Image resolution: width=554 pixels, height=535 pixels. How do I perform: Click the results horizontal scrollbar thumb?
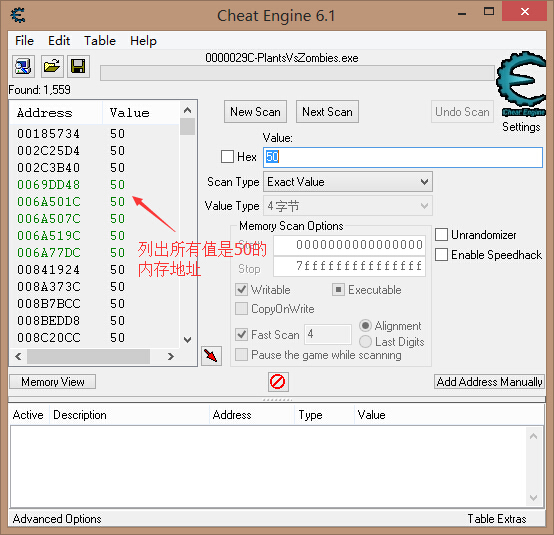(88, 357)
